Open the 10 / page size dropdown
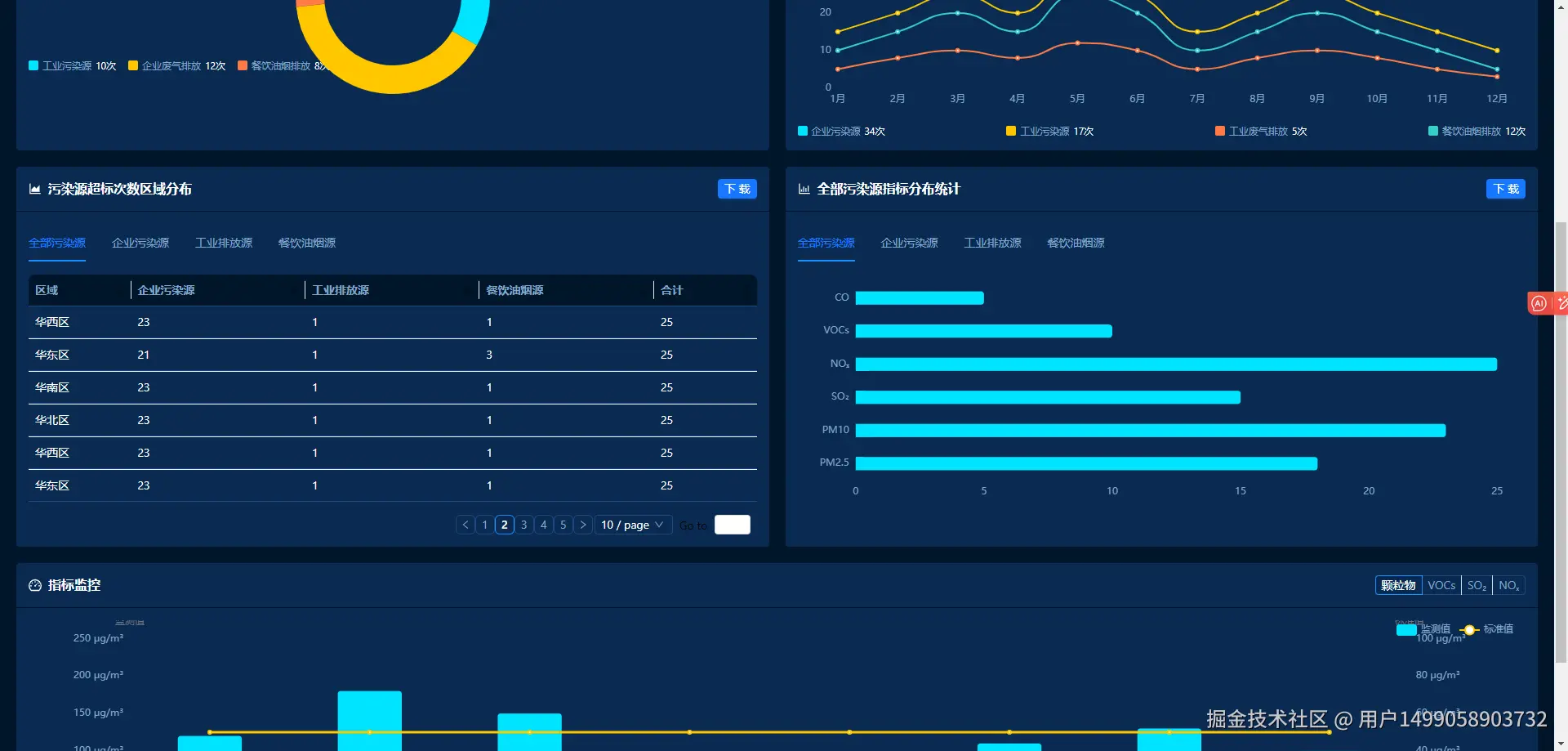Viewport: 1568px width, 751px height. click(633, 525)
